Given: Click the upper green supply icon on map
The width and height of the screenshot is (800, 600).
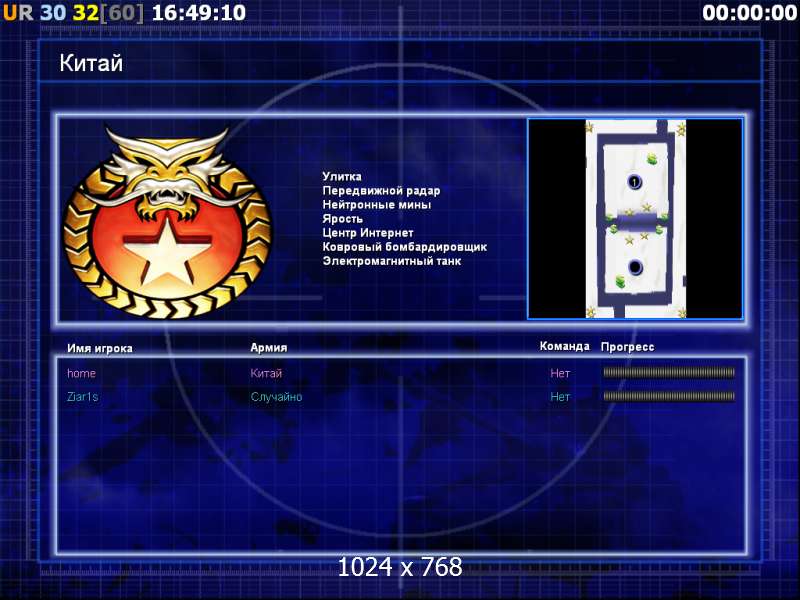Looking at the screenshot, I should tap(652, 160).
